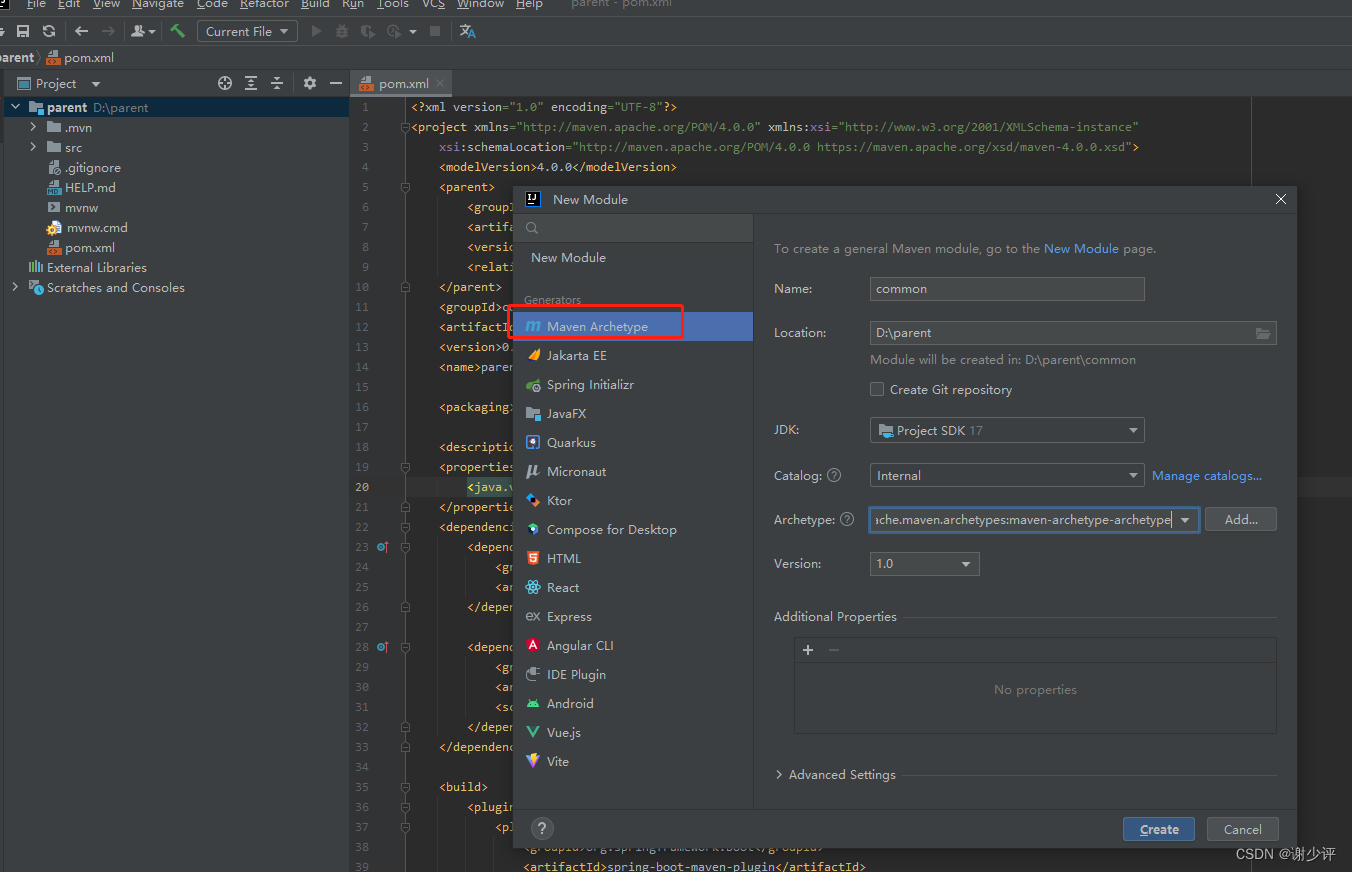
Task: Click Expand All icon in Project panel
Action: [x=251, y=83]
